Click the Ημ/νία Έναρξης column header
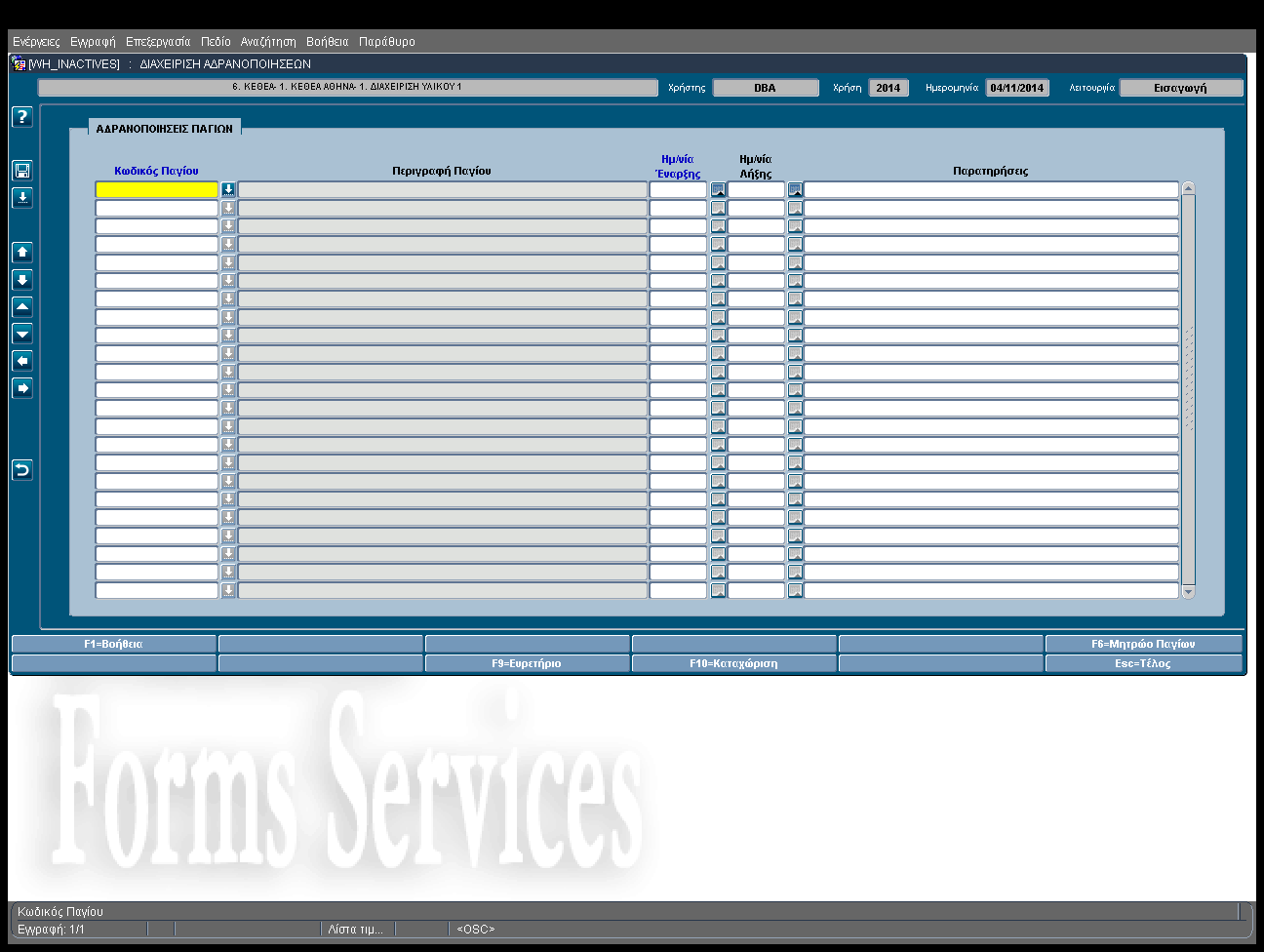This screenshot has height=952, width=1264. 678,166
